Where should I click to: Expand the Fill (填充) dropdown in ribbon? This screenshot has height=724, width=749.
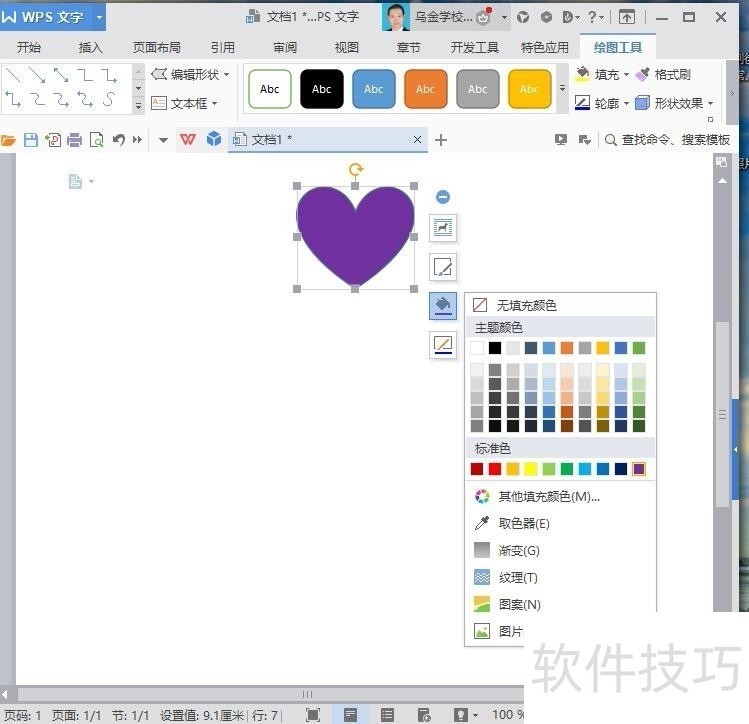[627, 75]
